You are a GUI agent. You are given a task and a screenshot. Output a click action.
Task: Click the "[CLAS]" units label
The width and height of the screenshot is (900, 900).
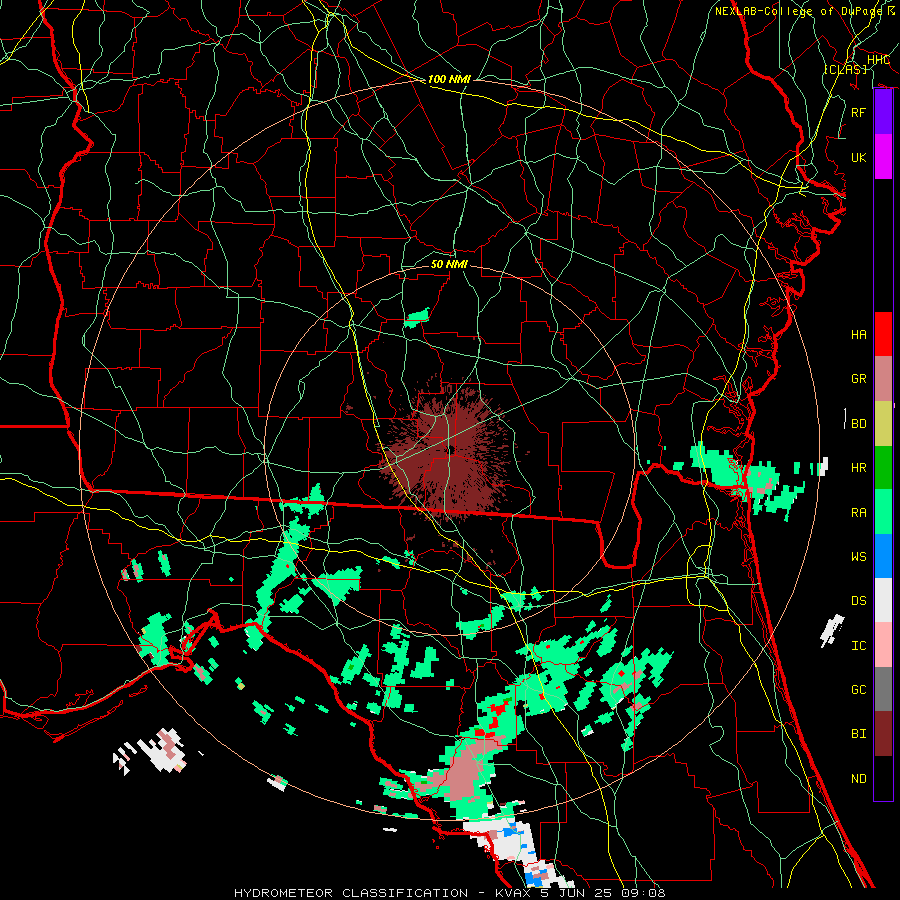845,69
